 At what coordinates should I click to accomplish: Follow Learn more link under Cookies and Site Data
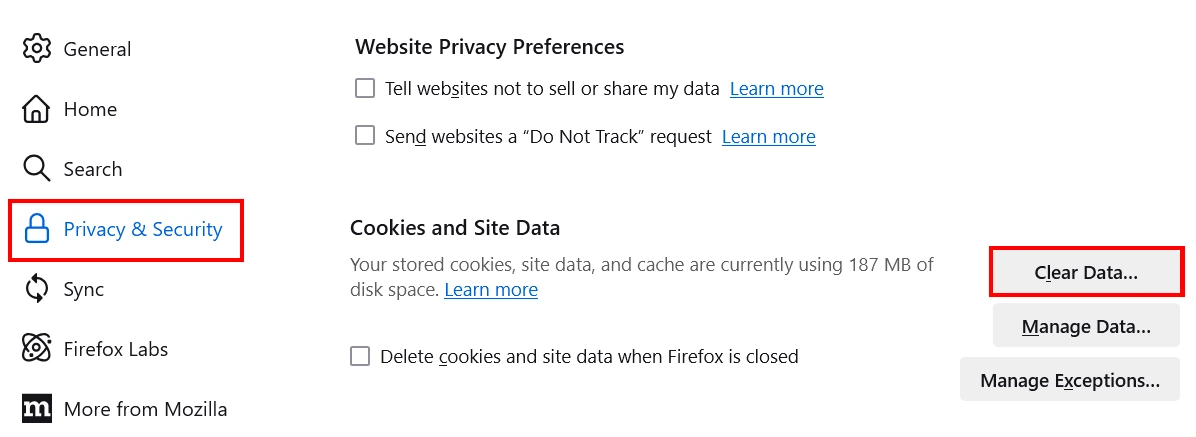491,290
